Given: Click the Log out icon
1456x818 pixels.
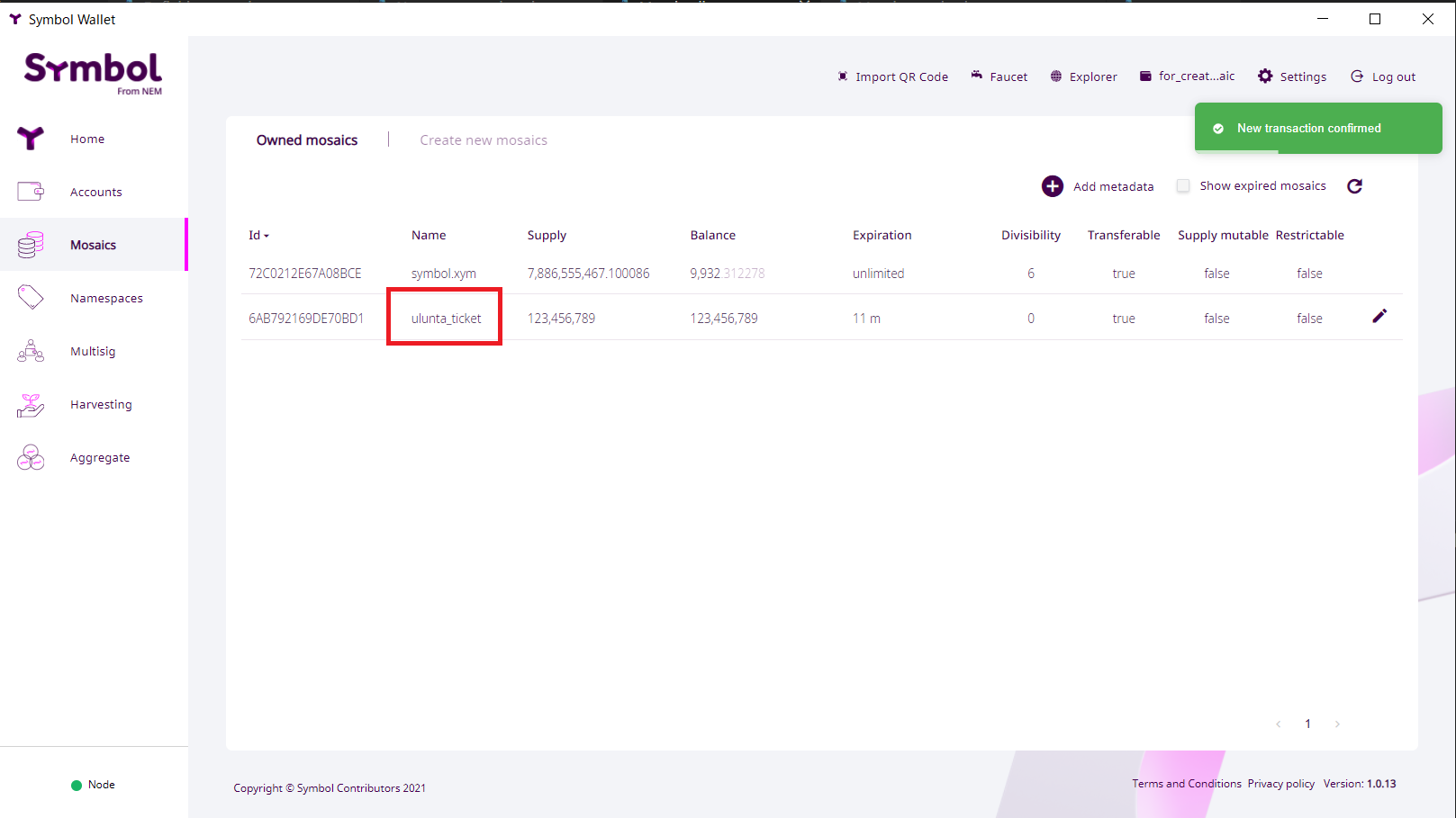Looking at the screenshot, I should pos(1357,76).
